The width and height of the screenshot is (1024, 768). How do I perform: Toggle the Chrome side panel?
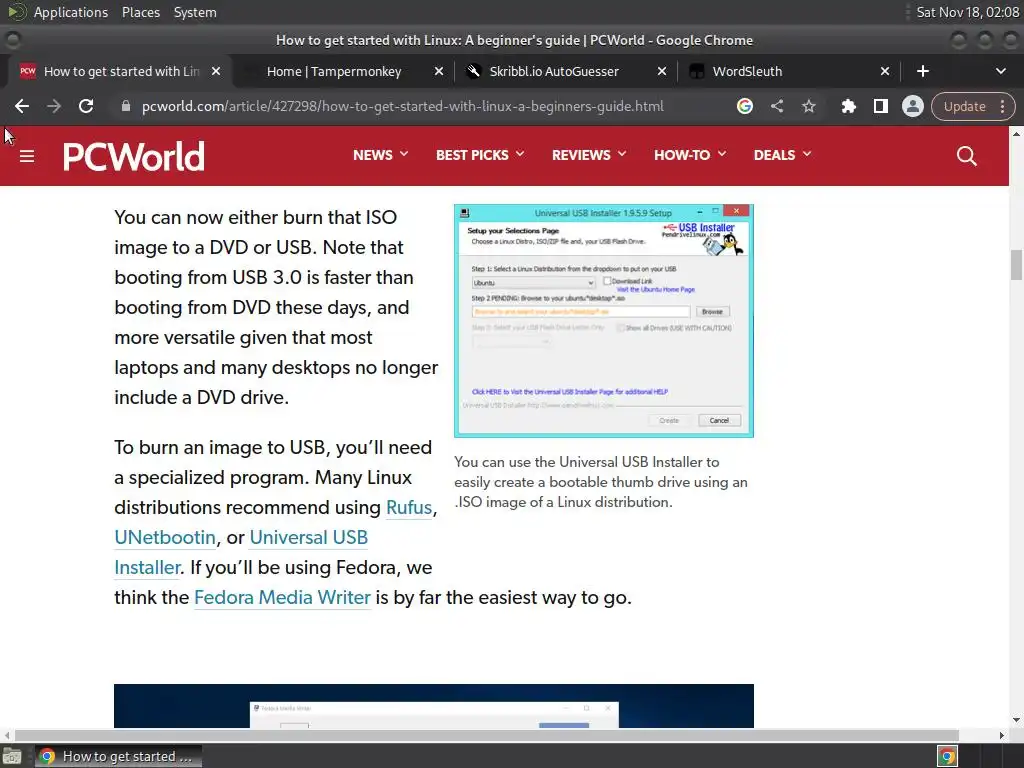(880, 106)
